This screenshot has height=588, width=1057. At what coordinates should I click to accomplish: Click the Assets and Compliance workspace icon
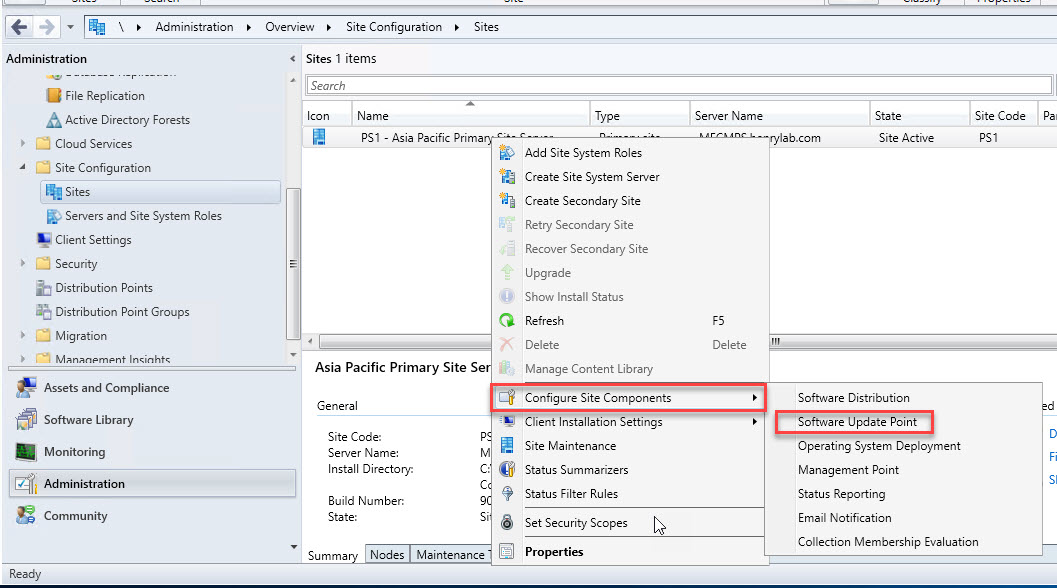26,388
